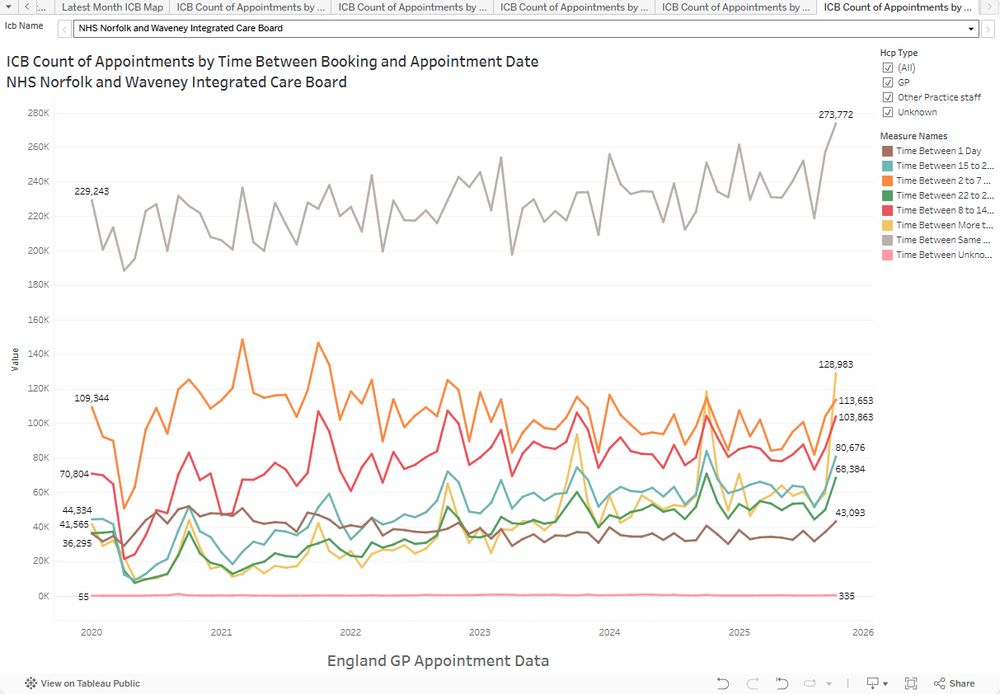The width and height of the screenshot is (1000, 694).
Task: Select Time Between 8 to 14 legend swatch
Action: click(887, 210)
